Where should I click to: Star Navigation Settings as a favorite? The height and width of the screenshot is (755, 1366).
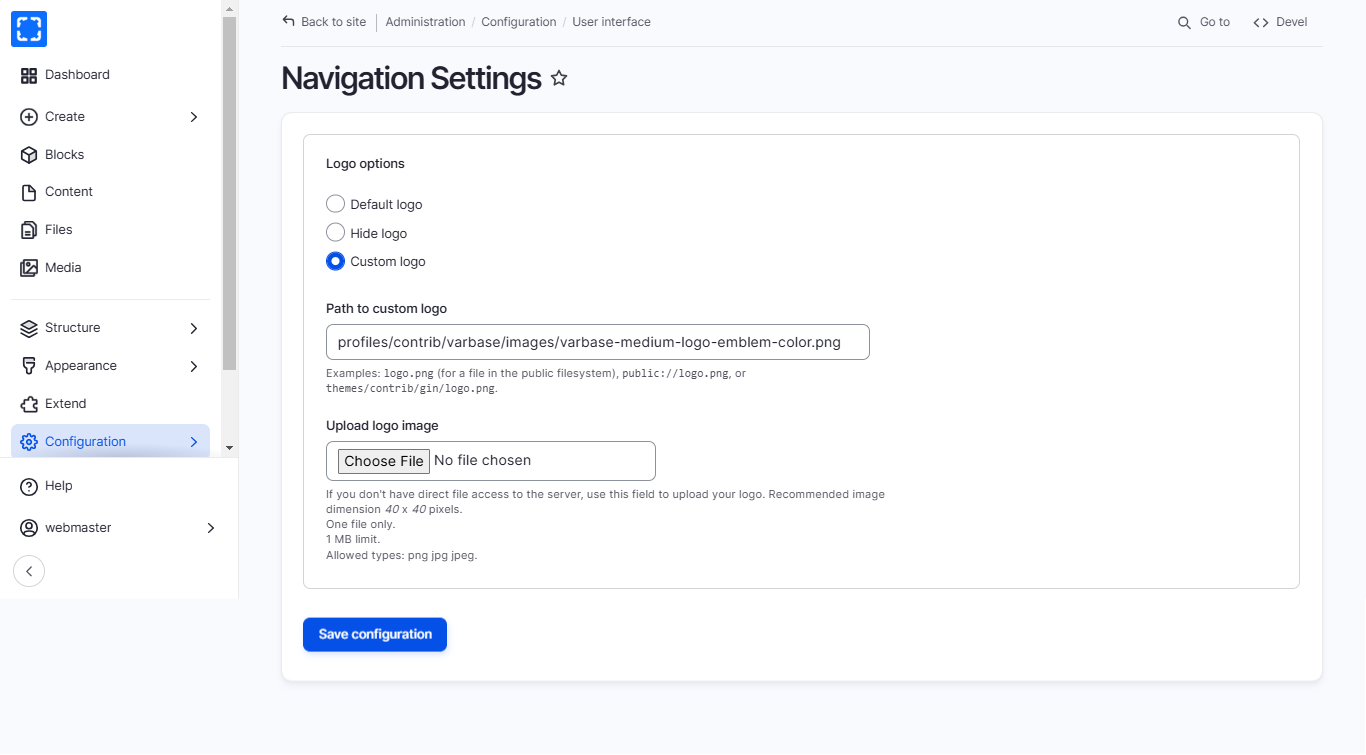[559, 78]
